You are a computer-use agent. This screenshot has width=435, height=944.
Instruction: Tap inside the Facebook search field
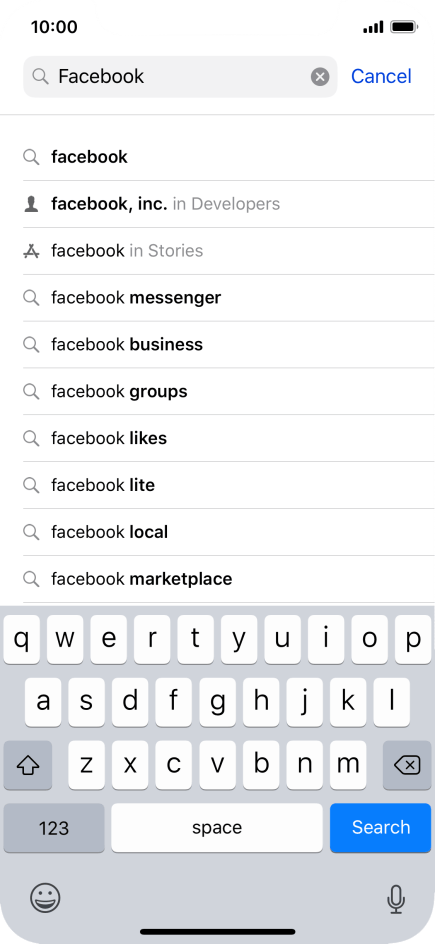click(x=180, y=76)
